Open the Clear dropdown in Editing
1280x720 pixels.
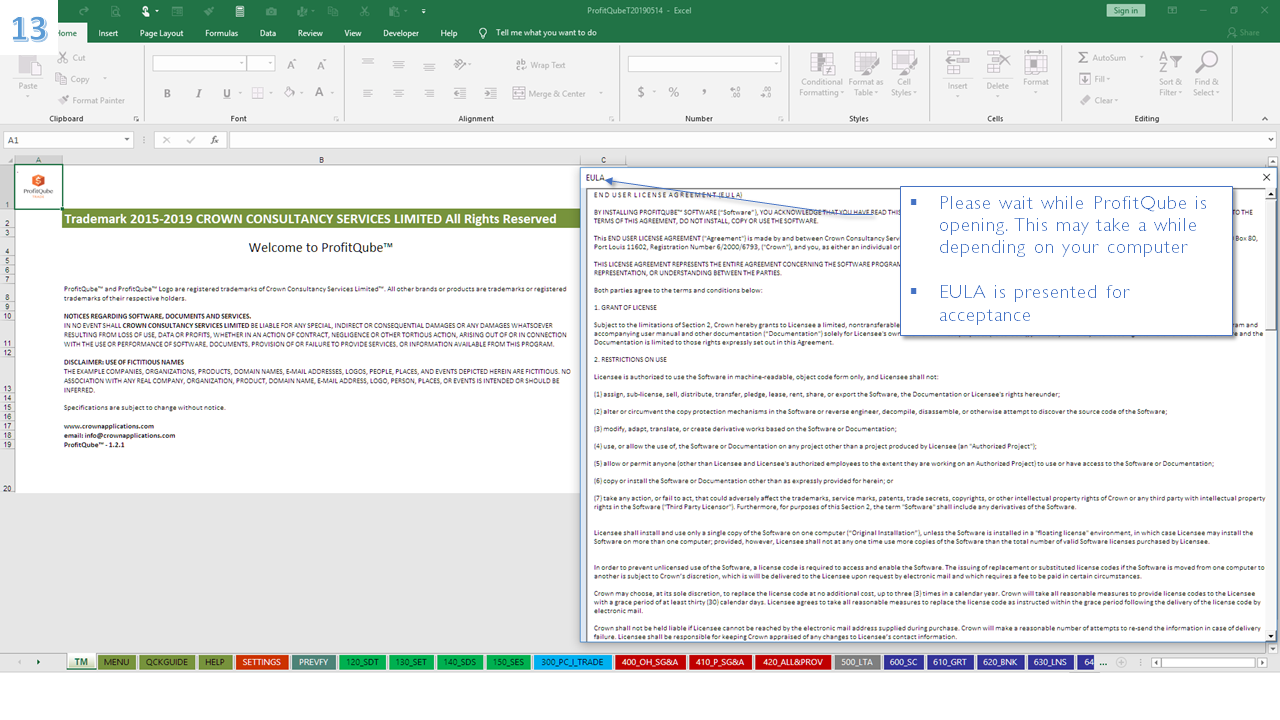(1098, 100)
